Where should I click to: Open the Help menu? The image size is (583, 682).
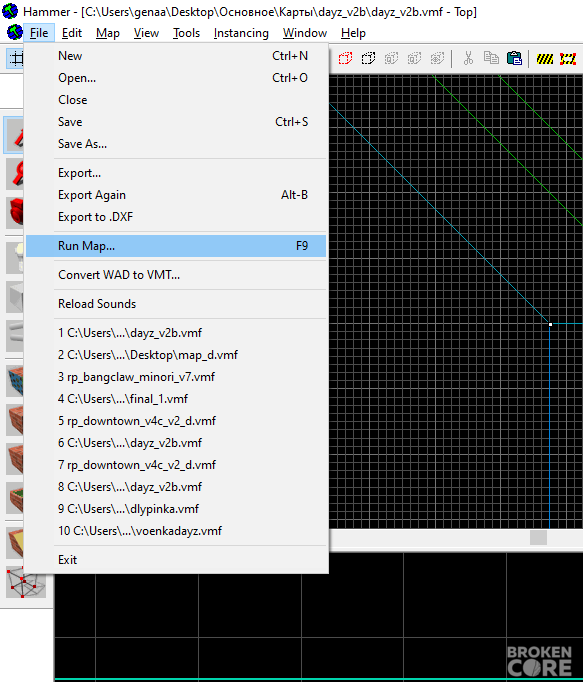[353, 33]
